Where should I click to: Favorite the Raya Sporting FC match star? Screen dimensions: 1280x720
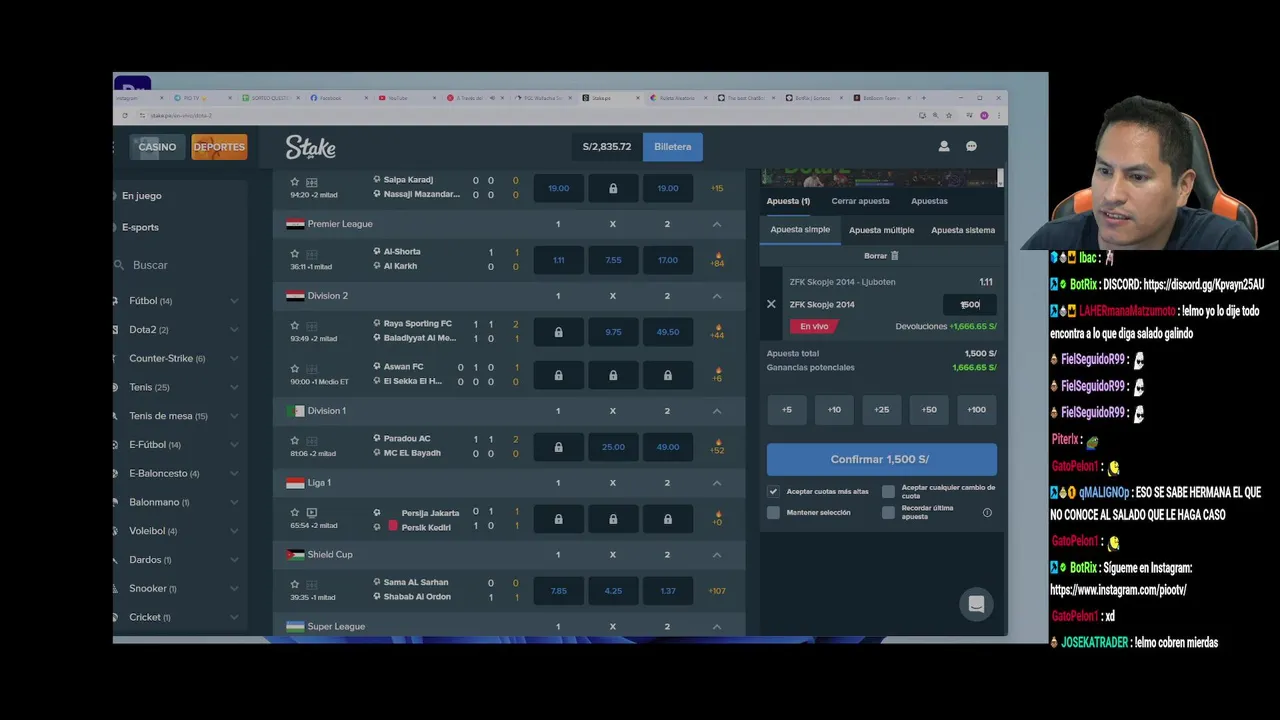[x=295, y=325]
